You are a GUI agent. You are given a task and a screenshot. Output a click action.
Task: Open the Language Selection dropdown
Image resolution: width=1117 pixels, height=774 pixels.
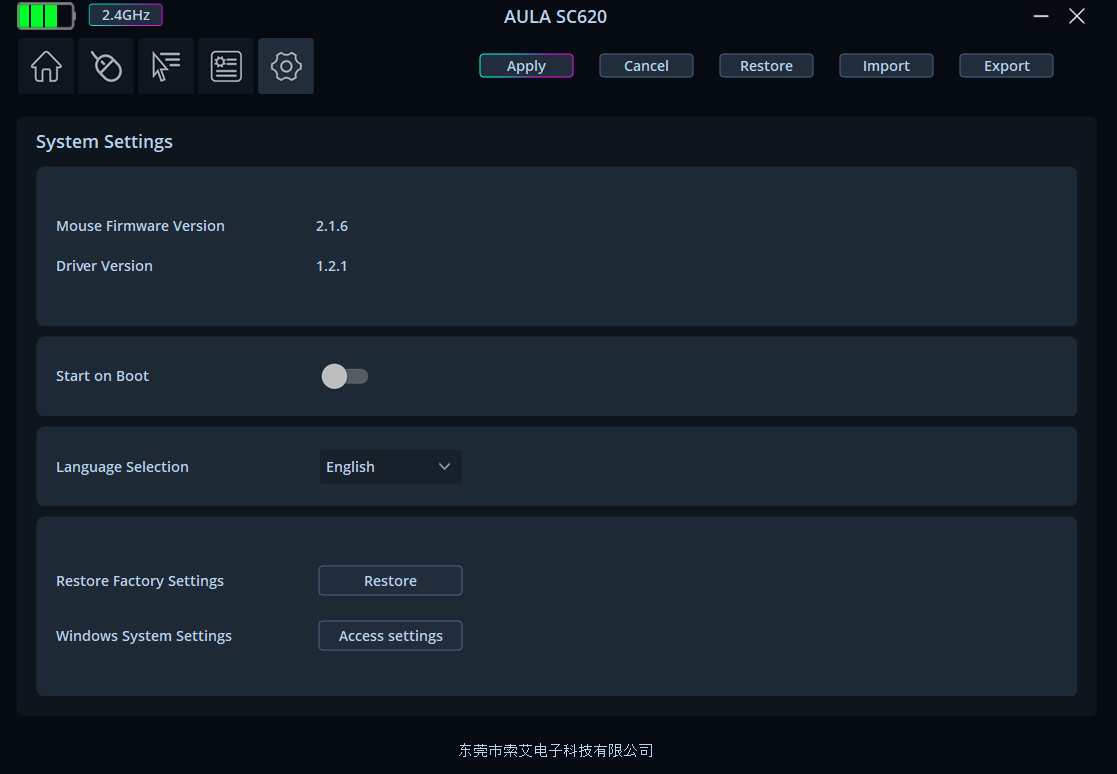tap(390, 467)
